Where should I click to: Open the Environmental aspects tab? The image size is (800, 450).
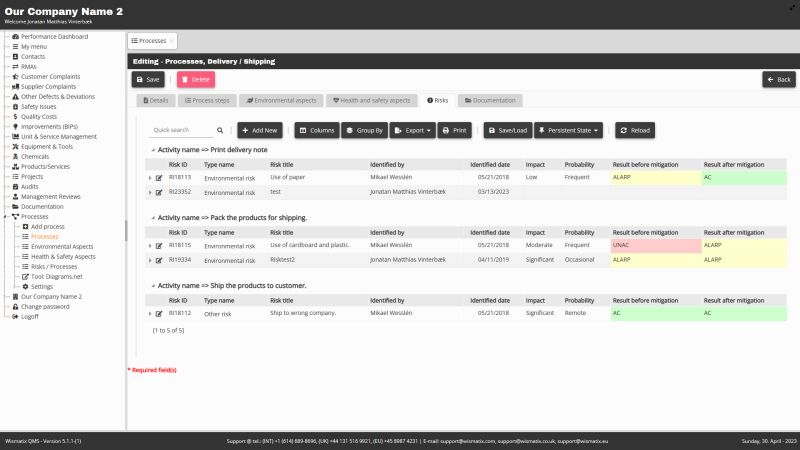click(281, 101)
